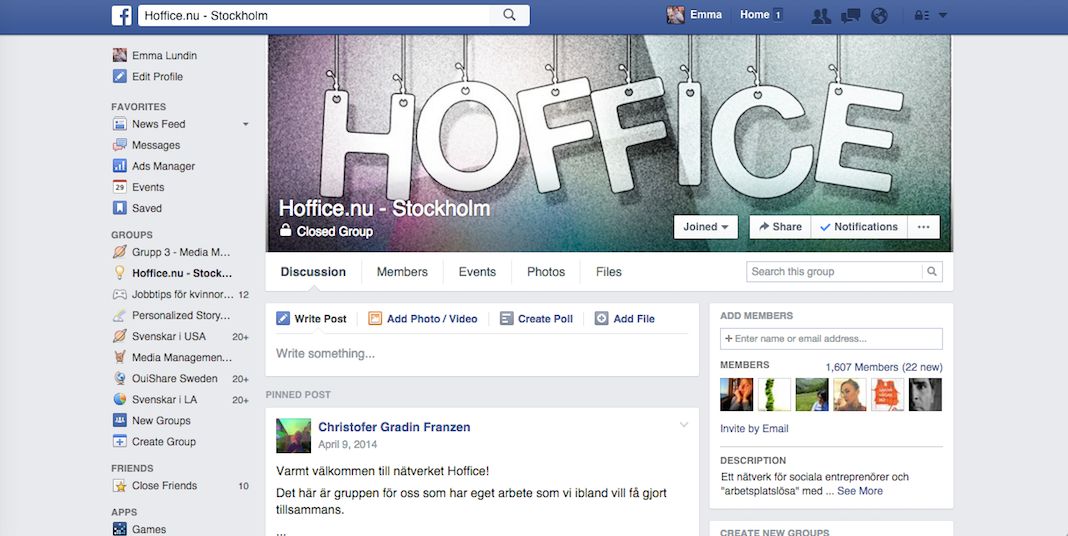This screenshot has height=536, width=1068.
Task: Click the Share button on cover
Action: coord(780,227)
